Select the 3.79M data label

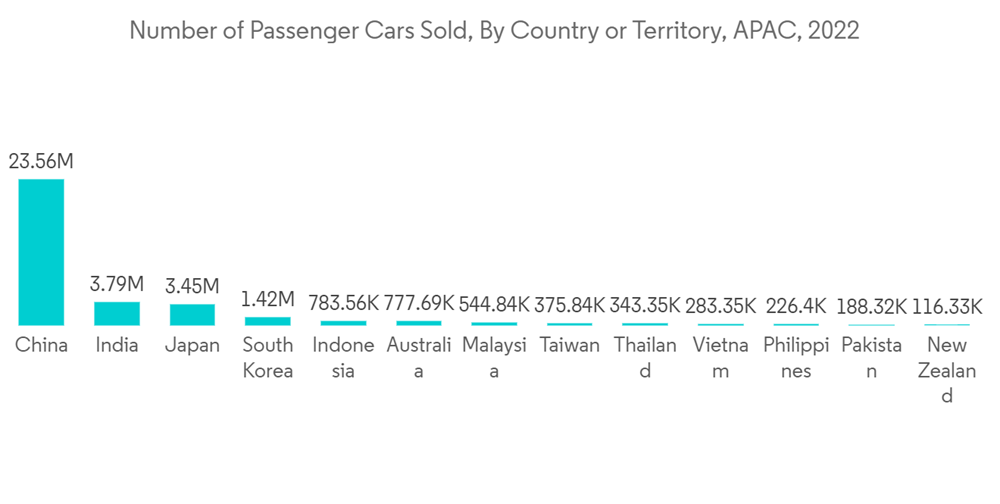click(117, 284)
